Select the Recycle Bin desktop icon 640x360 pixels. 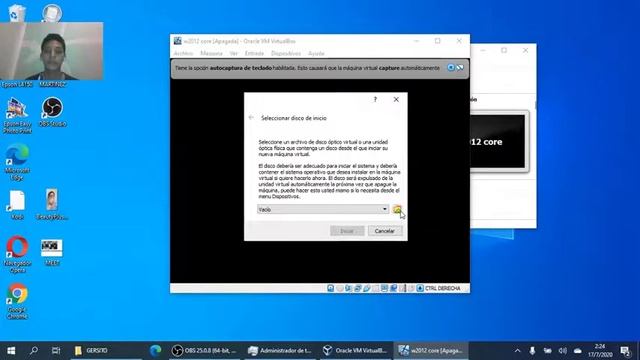pyautogui.click(x=17, y=12)
